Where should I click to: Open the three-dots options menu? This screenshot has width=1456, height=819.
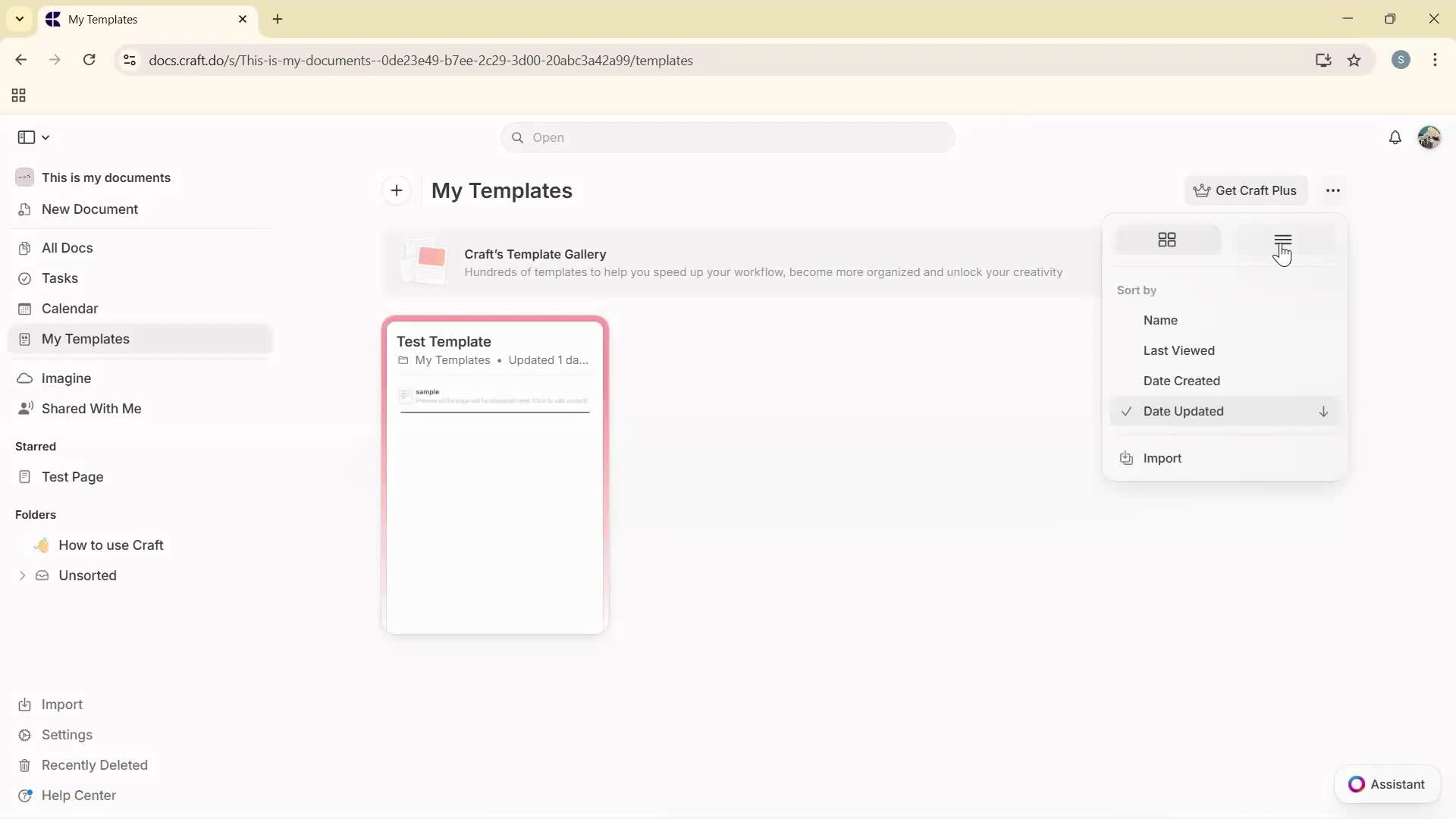1333,191
